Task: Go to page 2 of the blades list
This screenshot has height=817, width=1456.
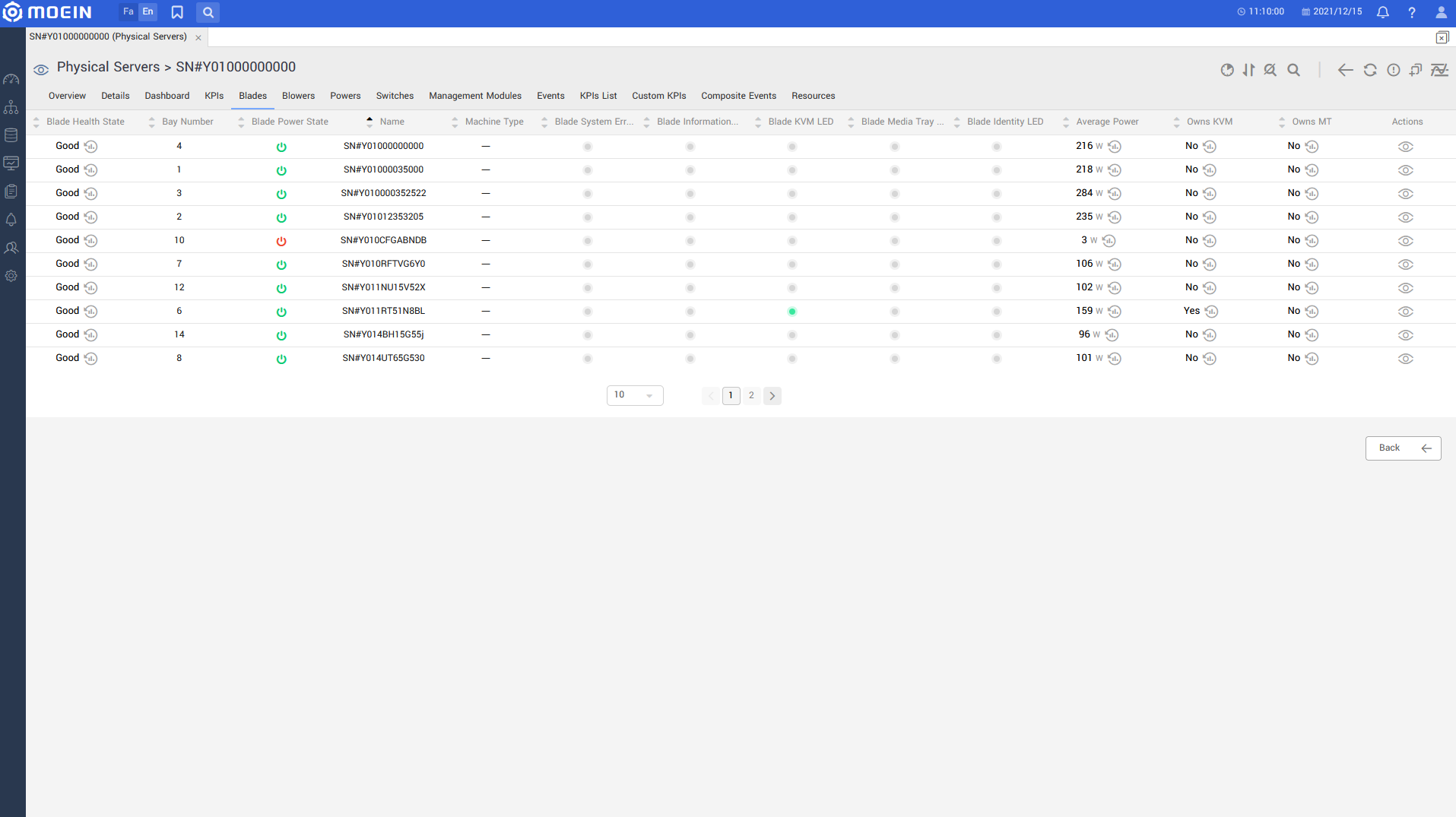Action: [751, 395]
